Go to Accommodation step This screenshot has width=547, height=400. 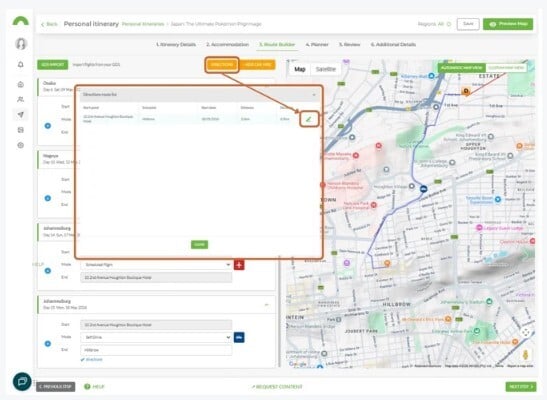(227, 45)
